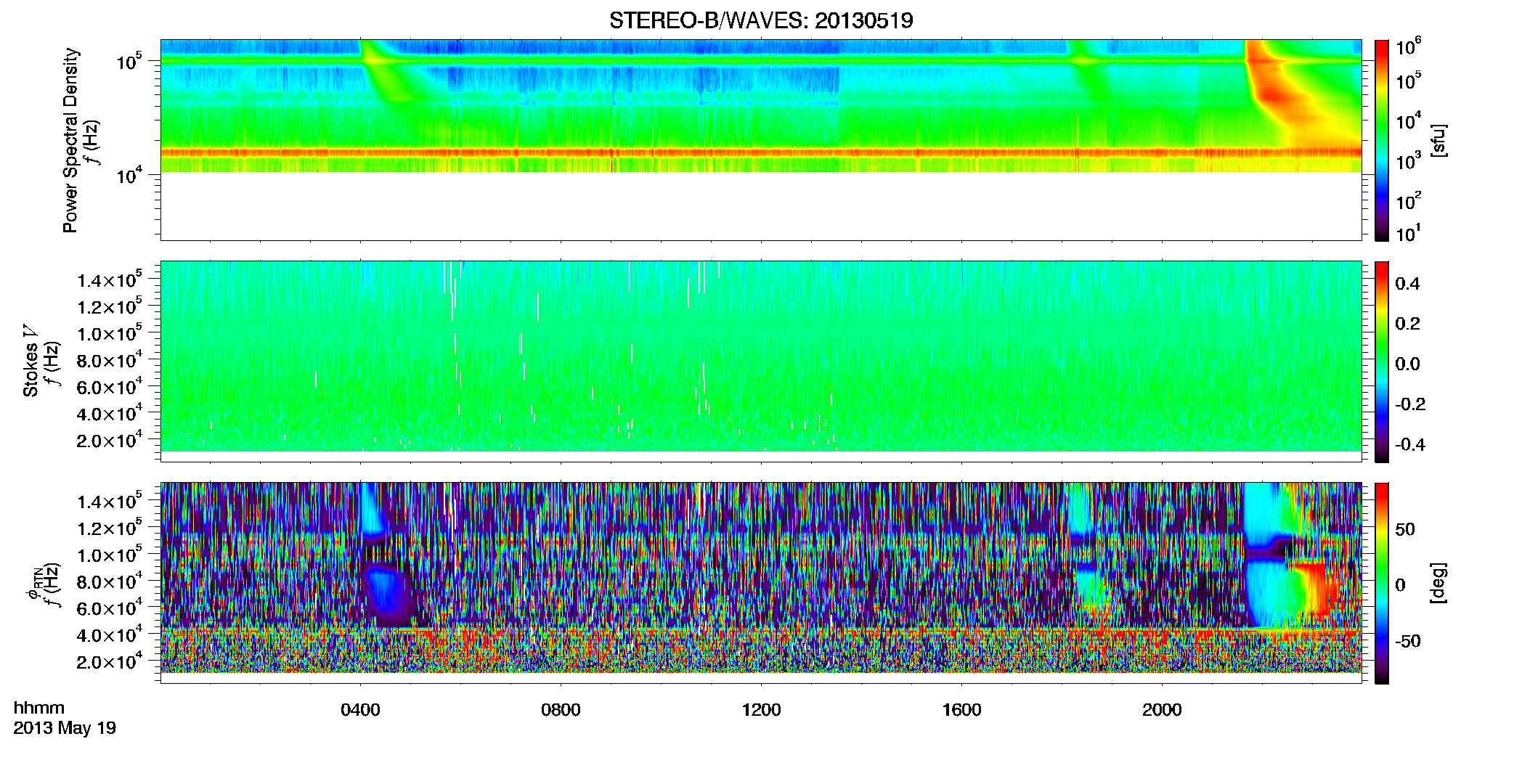This screenshot has height=784, width=1522.
Task: Click the phi RTN degrees color bar
Action: 1382,583
